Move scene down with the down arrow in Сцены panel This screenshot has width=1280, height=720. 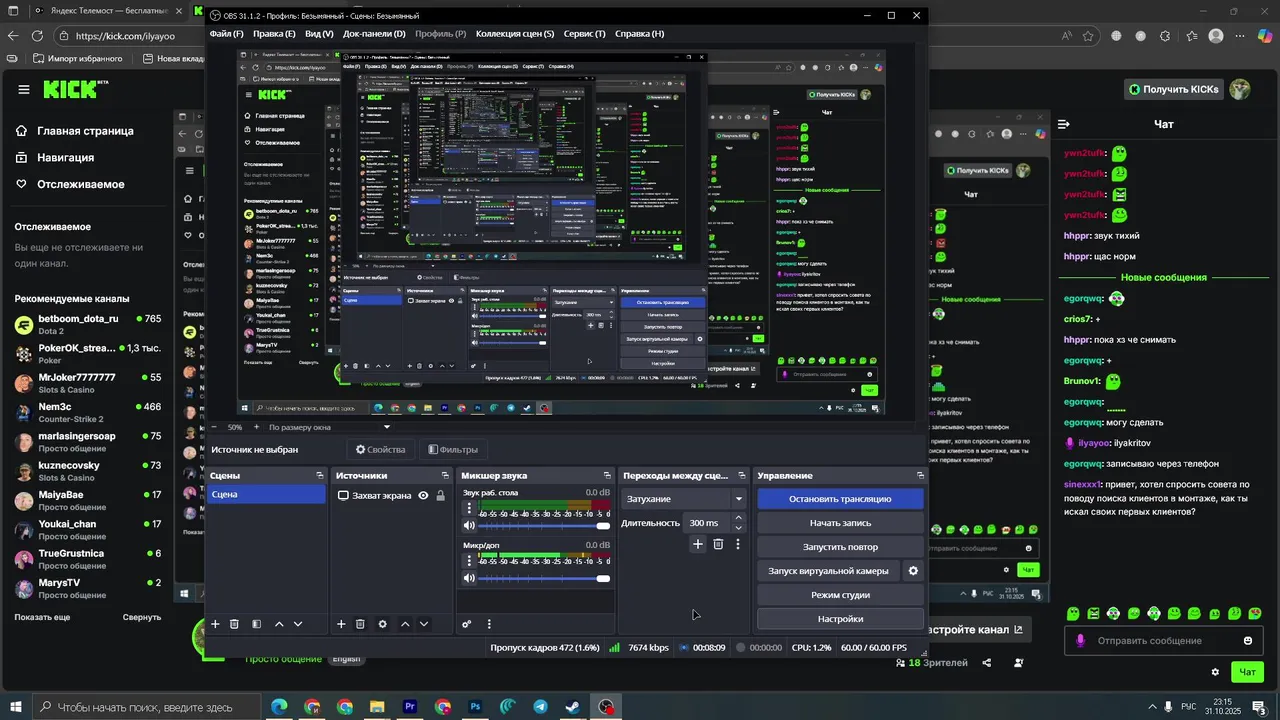point(298,624)
